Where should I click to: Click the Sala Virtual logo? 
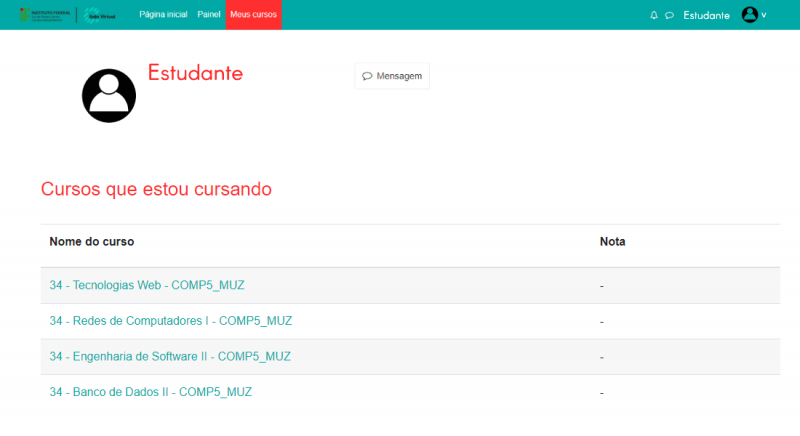(x=100, y=15)
